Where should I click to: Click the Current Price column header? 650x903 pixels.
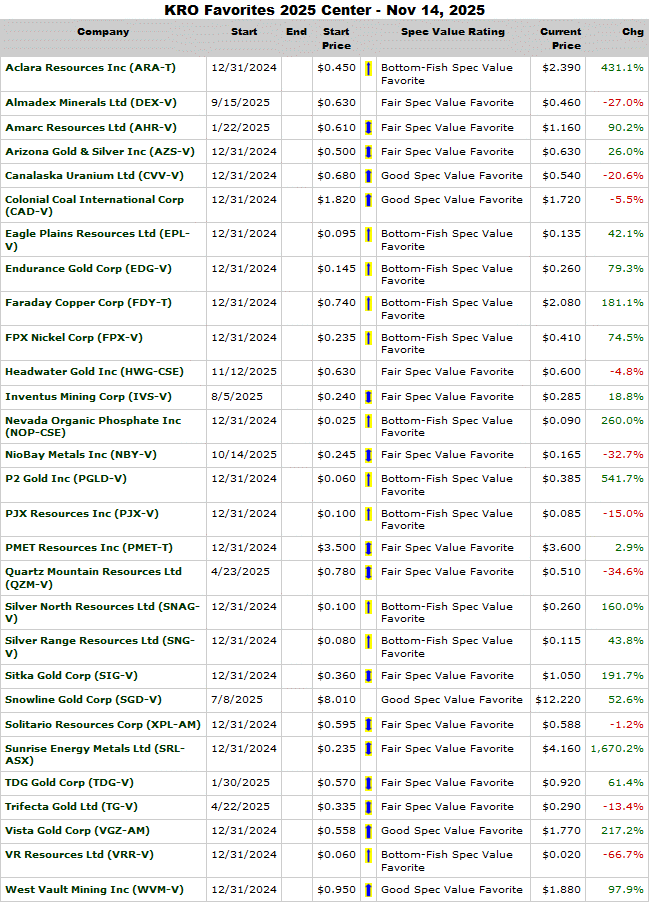click(x=560, y=39)
